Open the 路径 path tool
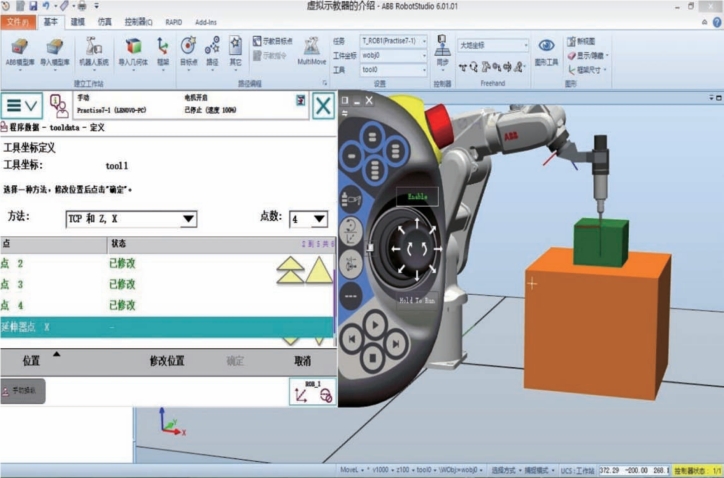724x478 pixels. [x=212, y=50]
